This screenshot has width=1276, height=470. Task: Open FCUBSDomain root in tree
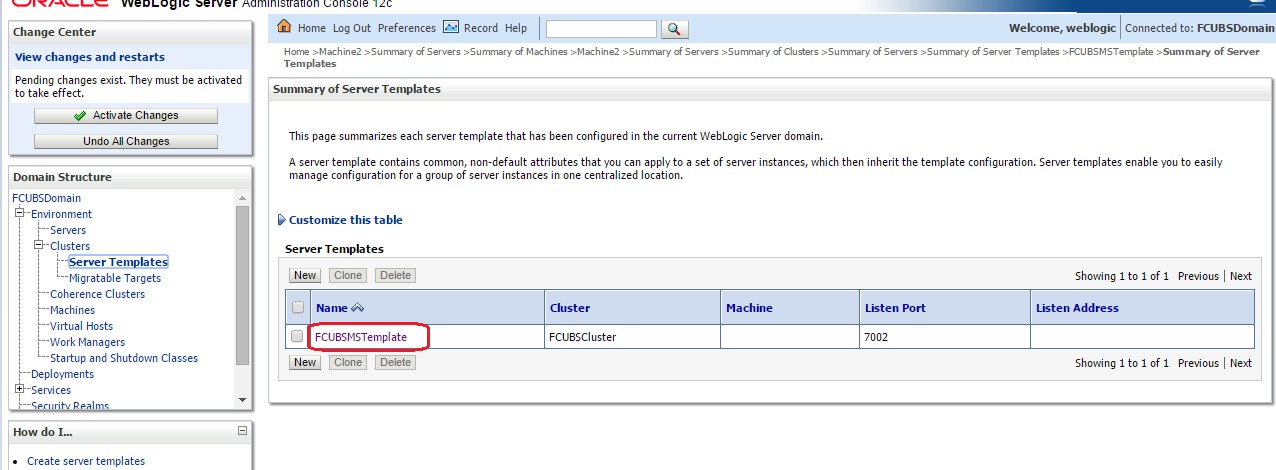click(x=47, y=198)
